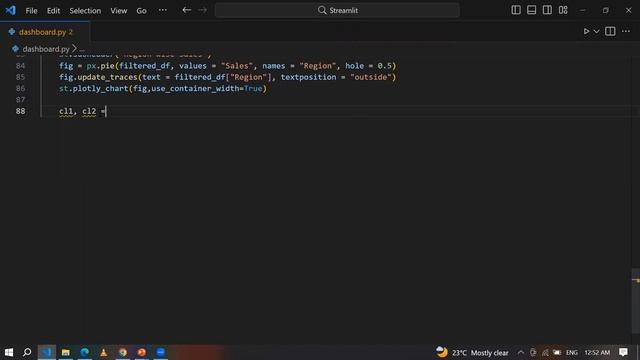Go forward with the right arrow
The image size is (640, 360).
[202, 10]
